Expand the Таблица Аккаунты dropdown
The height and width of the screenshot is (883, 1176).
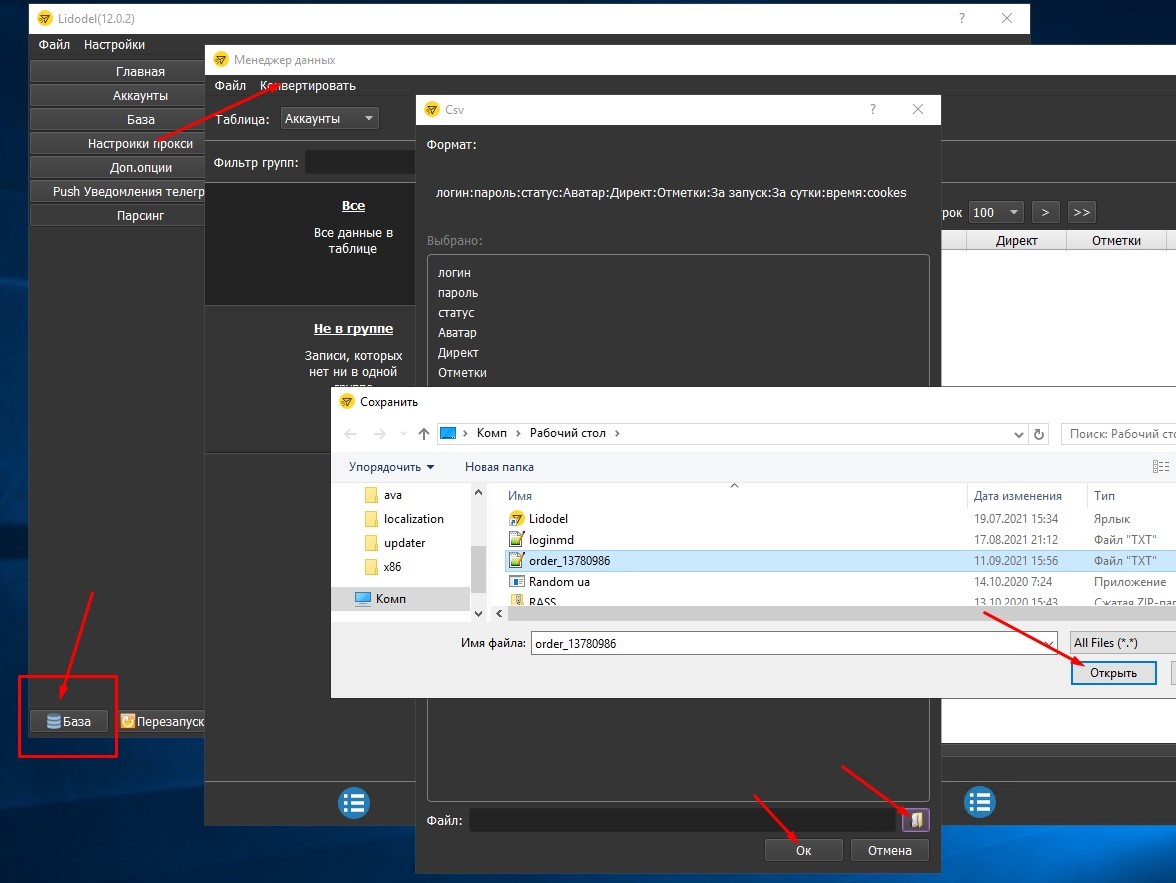(x=329, y=119)
